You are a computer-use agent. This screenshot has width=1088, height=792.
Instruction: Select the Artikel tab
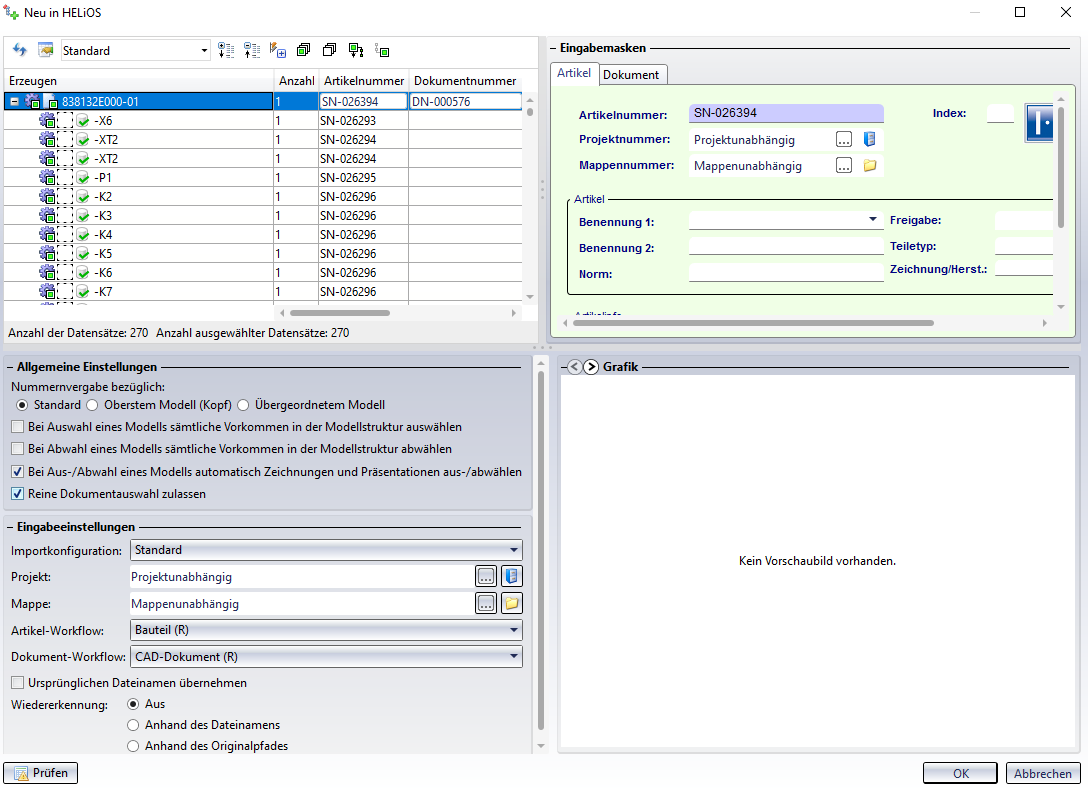click(574, 74)
